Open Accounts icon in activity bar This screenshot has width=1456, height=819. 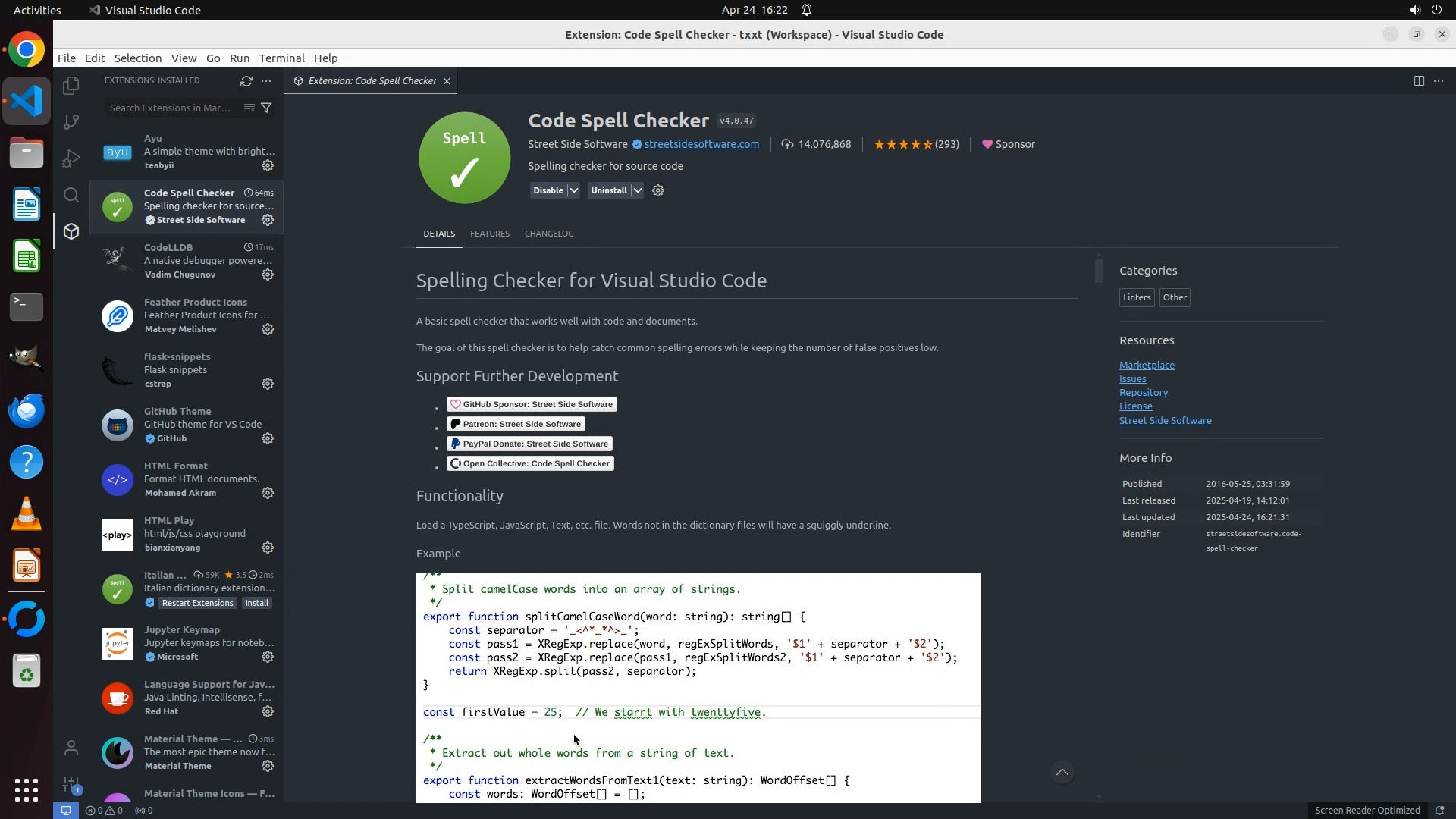point(71,748)
